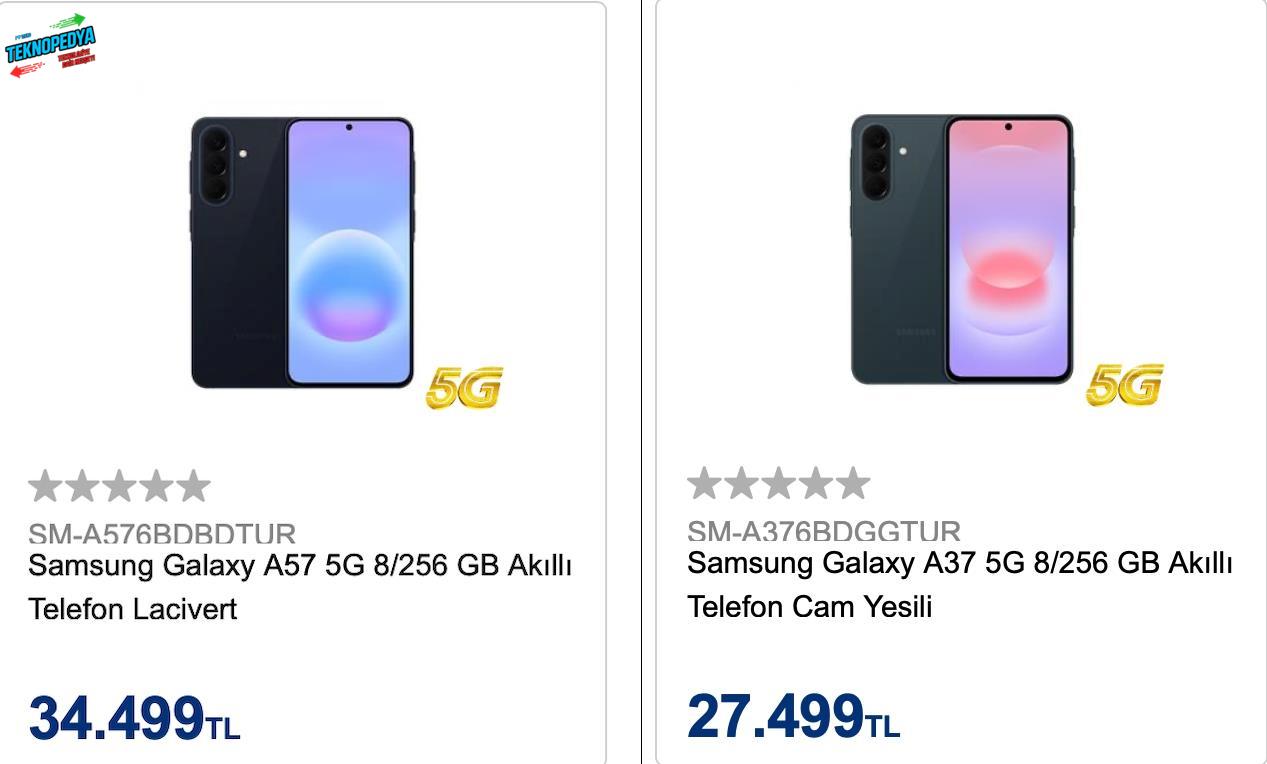The image size is (1267, 764).
Task: Select the first rating star for Galaxy A37
Action: [x=705, y=484]
